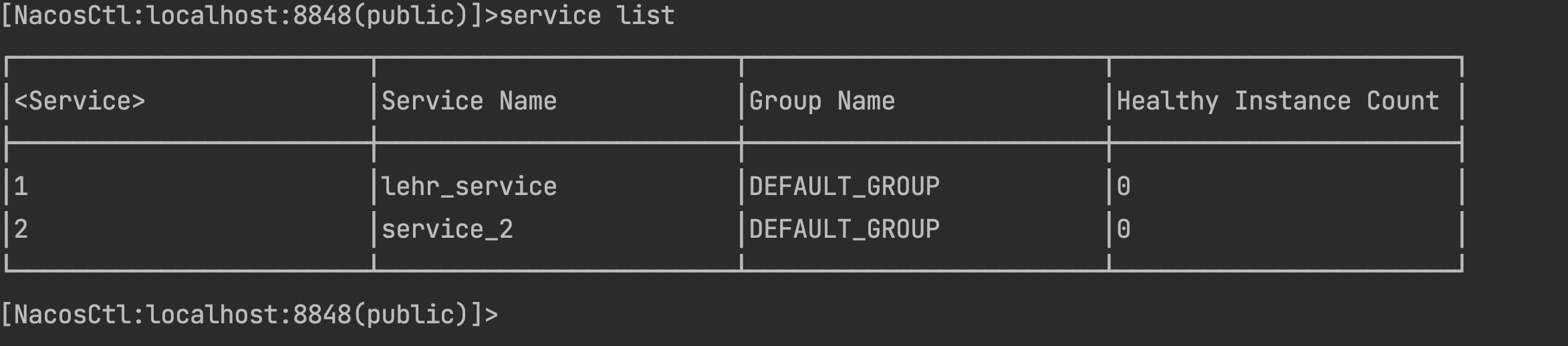Click the 'service list' command text

point(587,15)
